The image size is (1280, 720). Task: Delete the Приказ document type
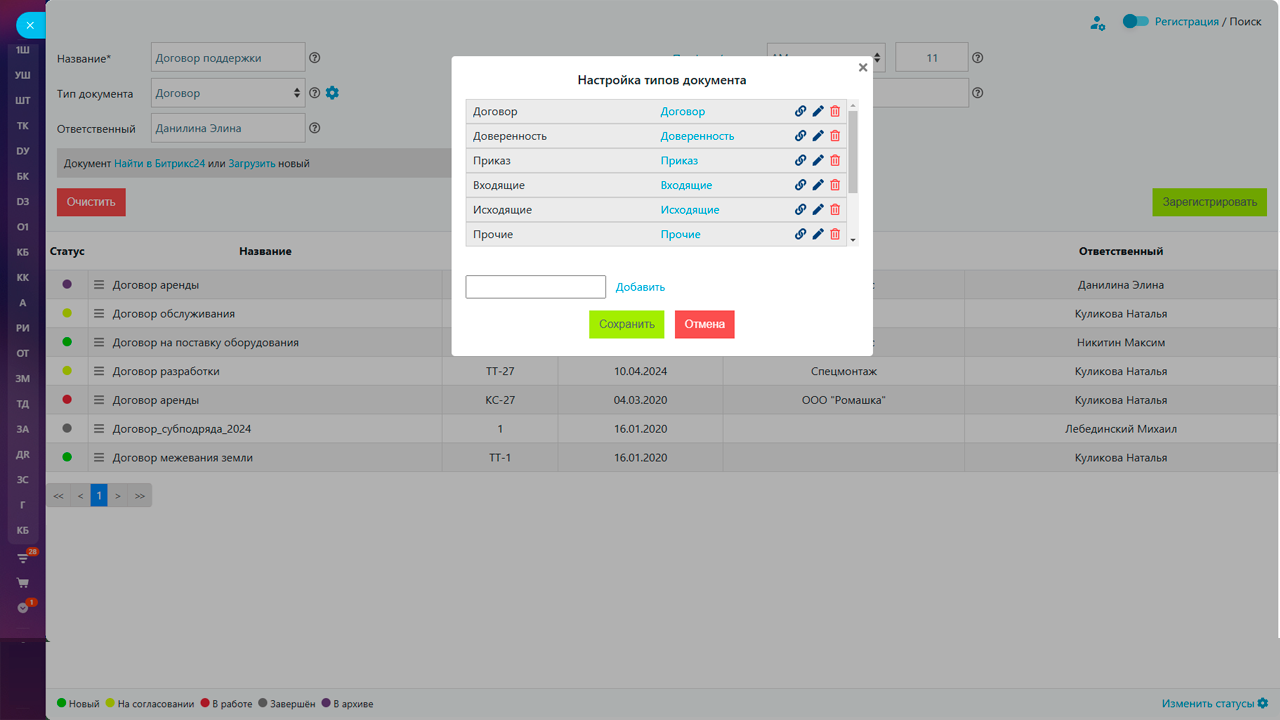(835, 160)
